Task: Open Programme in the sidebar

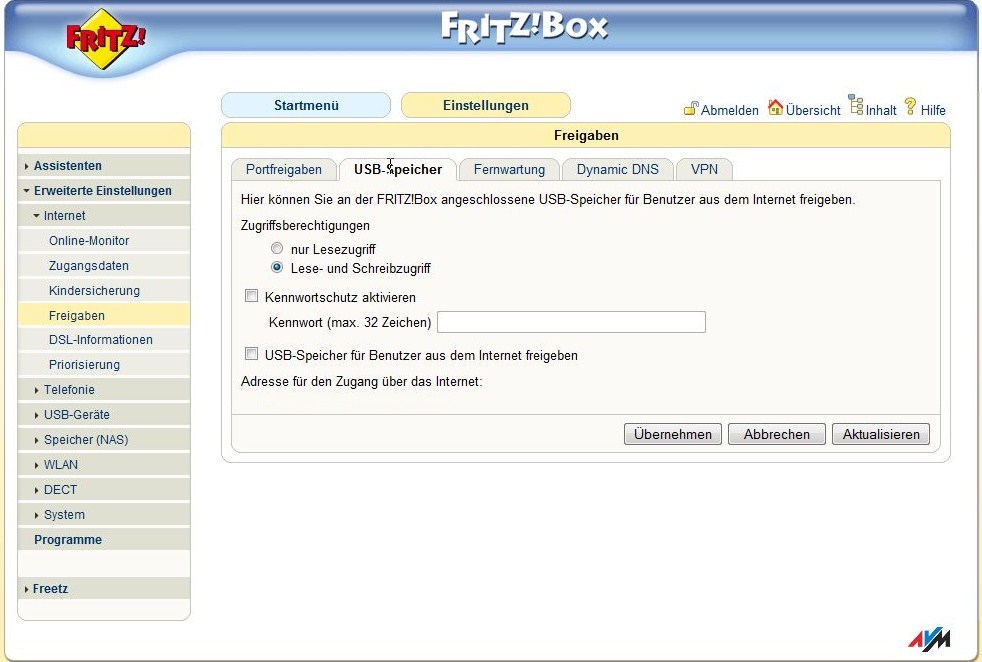Action: pos(104,540)
